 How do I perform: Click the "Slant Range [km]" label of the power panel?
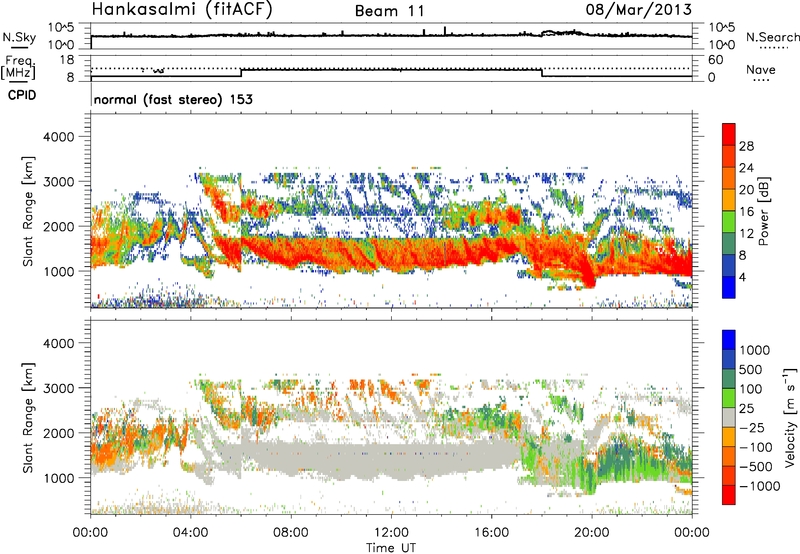click(x=28, y=211)
